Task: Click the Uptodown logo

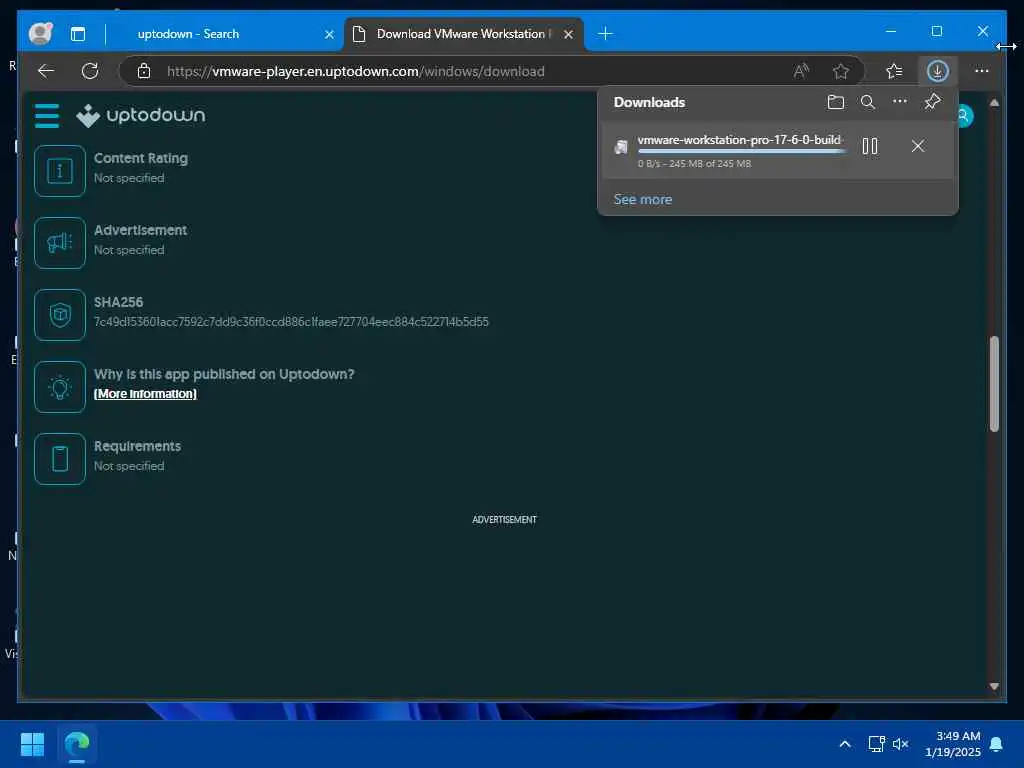Action: (140, 116)
